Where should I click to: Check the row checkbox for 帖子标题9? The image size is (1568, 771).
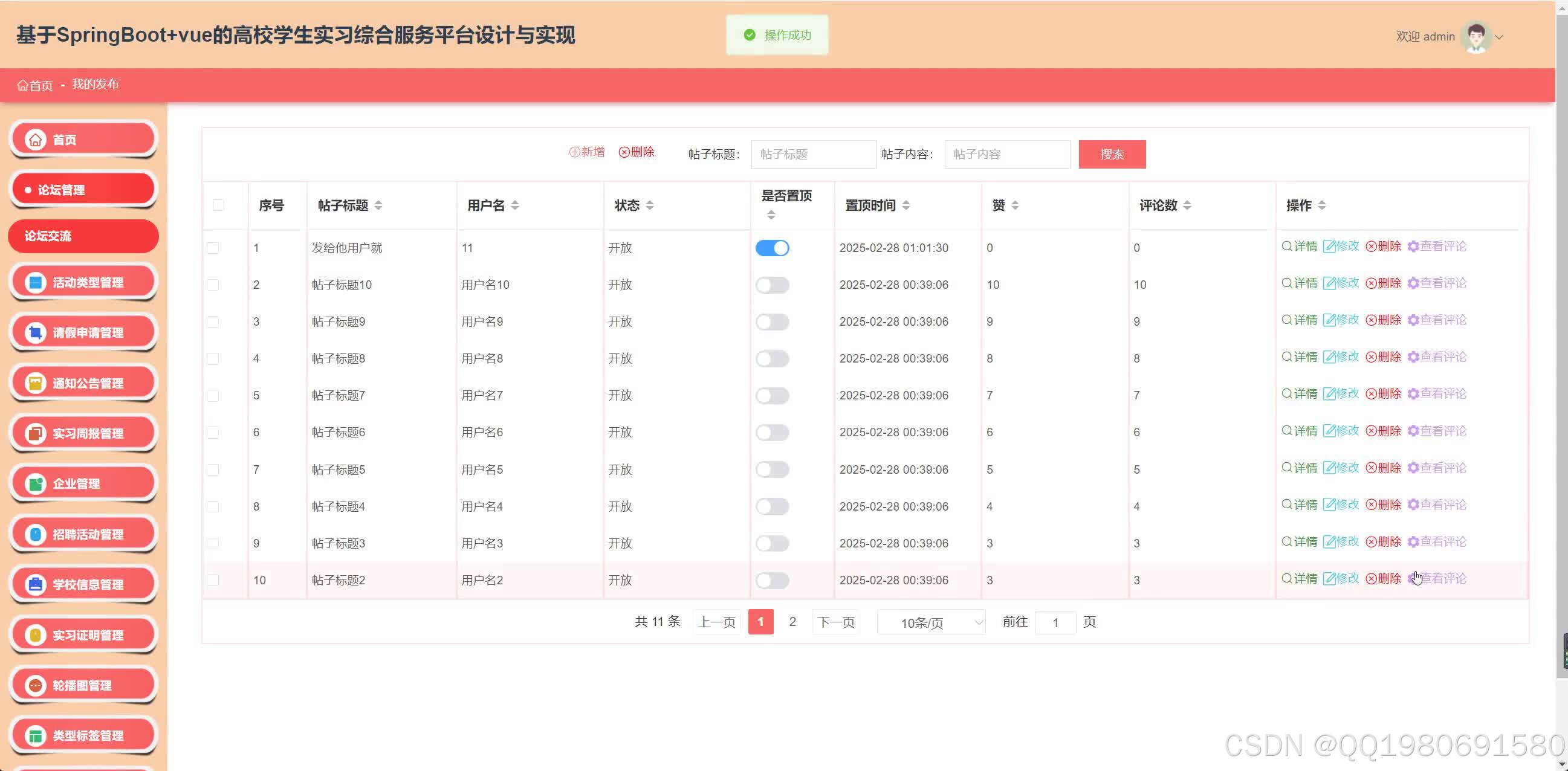pos(212,321)
